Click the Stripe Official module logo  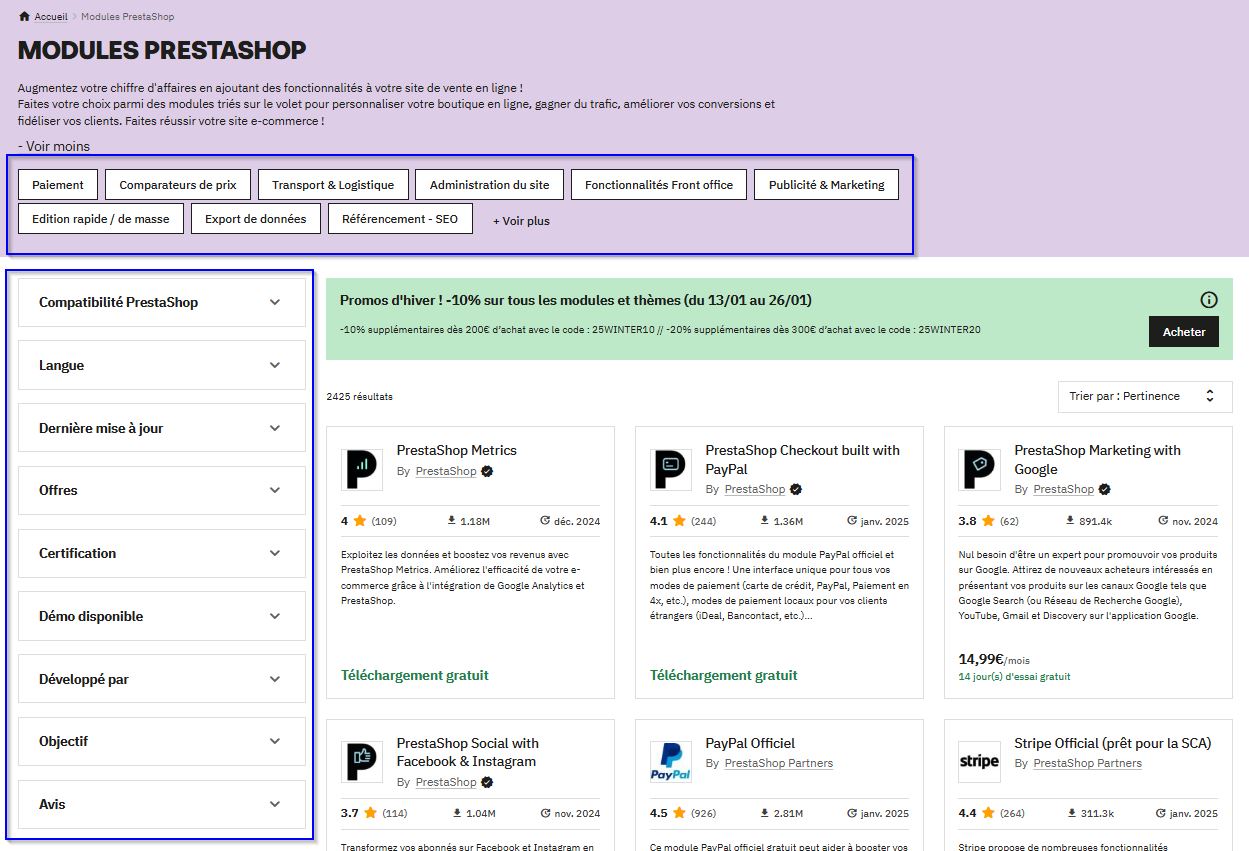click(x=980, y=761)
